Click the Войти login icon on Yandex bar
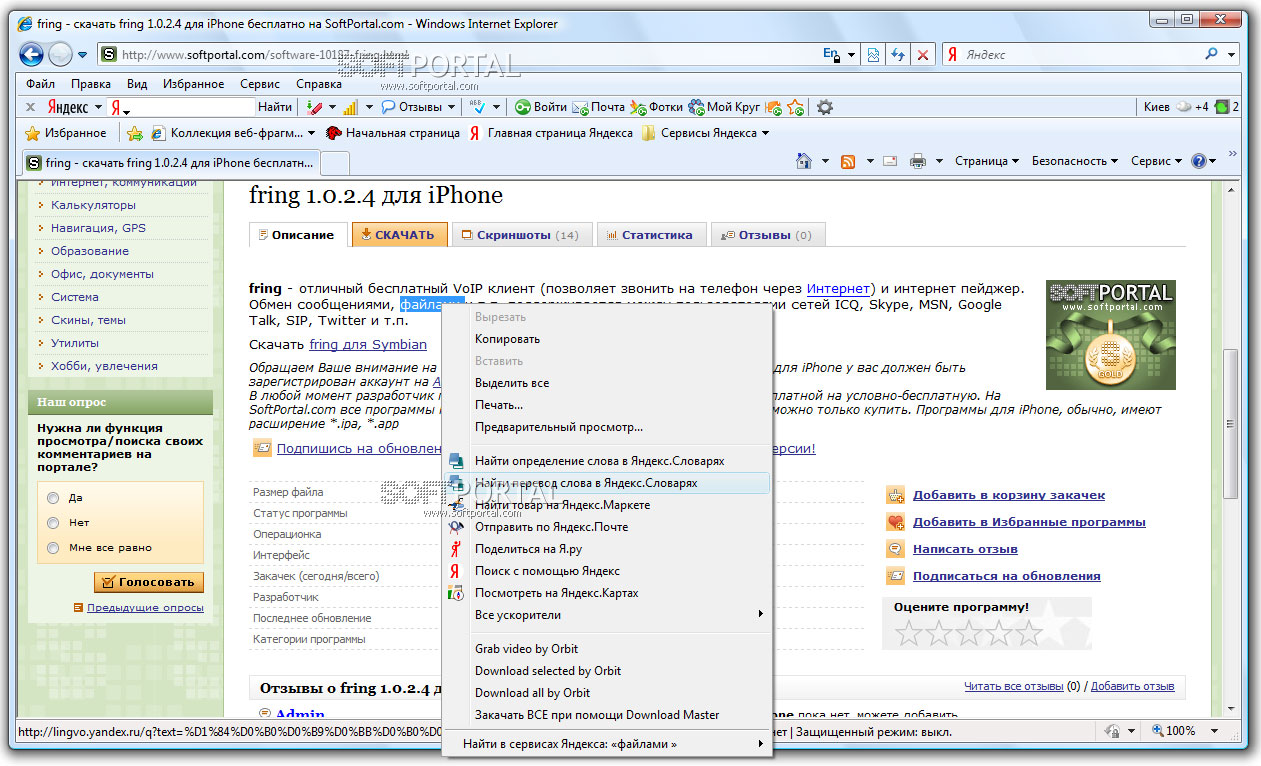Screen dimensions: 1261x766 pos(540,107)
